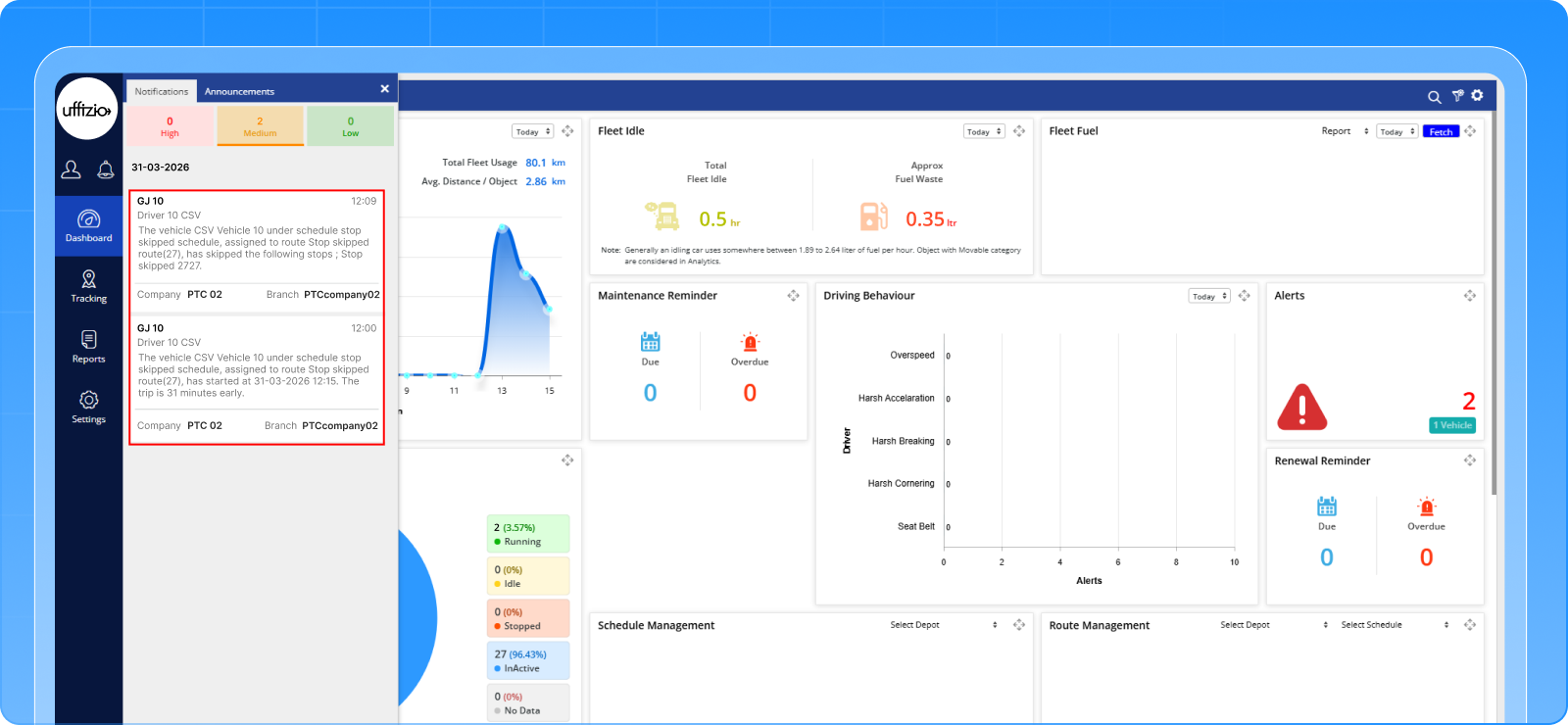
Task: Click the Fetch button in Fleet Fuel
Action: [x=1441, y=131]
